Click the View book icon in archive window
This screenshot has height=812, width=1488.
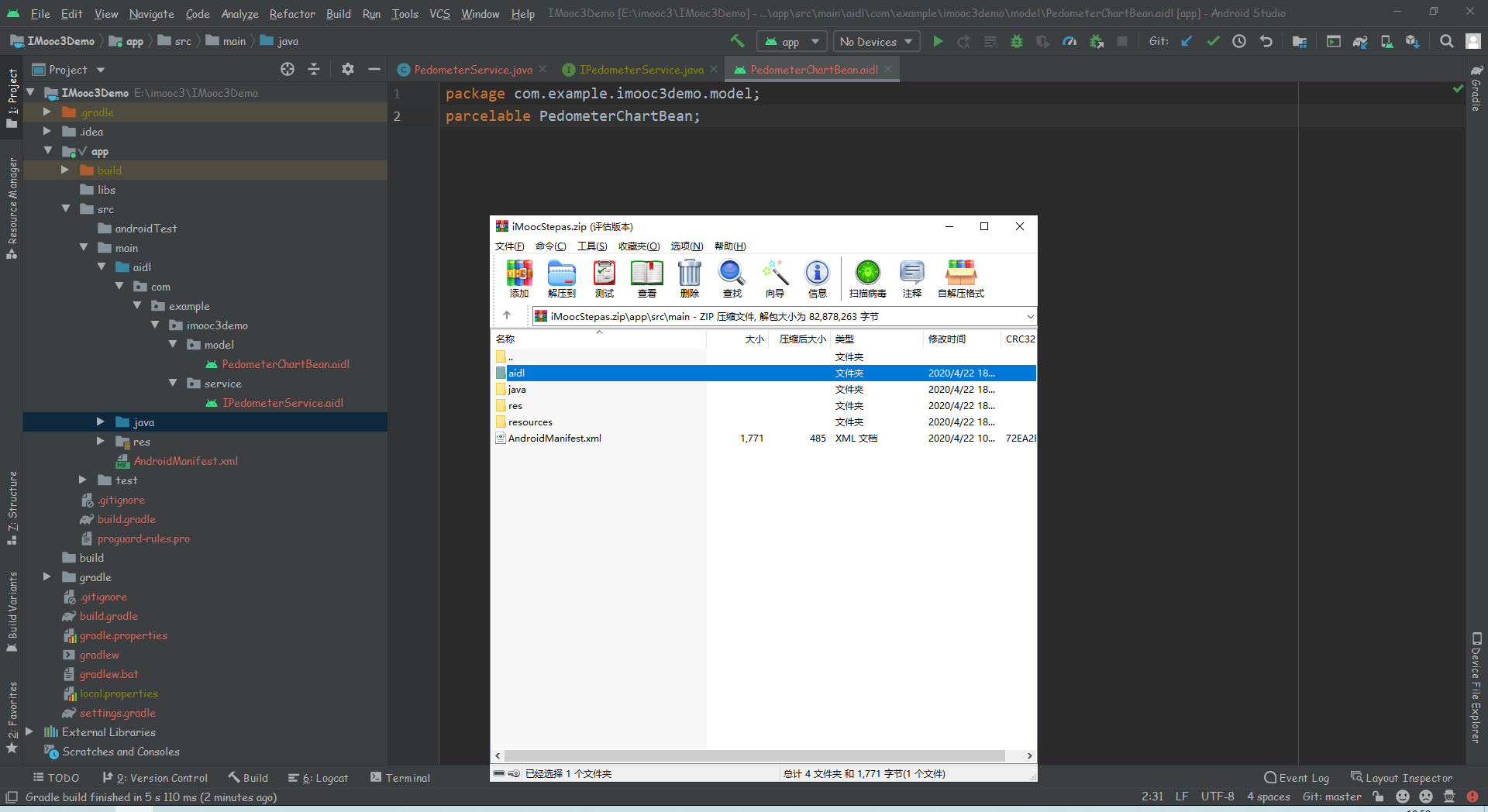point(647,279)
